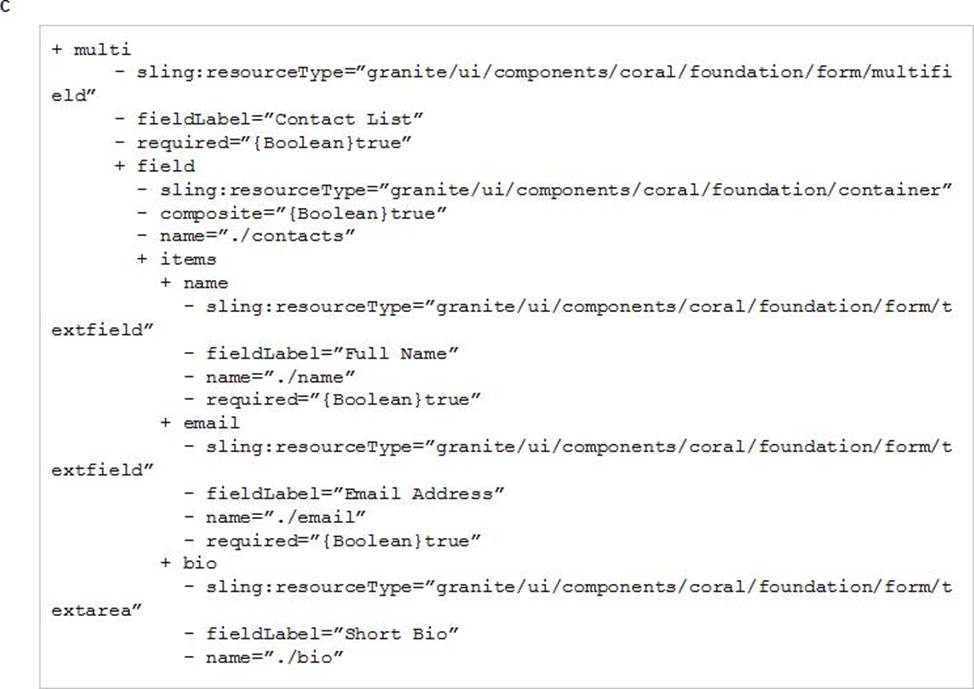Click the name="./bio" property line
974x689 pixels.
(x=275, y=657)
